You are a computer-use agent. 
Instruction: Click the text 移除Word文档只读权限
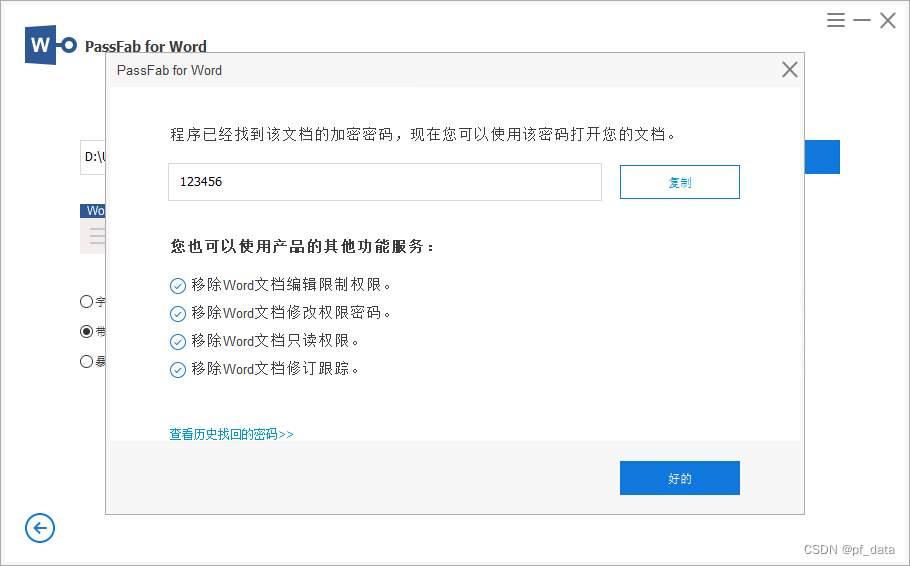click(x=275, y=340)
